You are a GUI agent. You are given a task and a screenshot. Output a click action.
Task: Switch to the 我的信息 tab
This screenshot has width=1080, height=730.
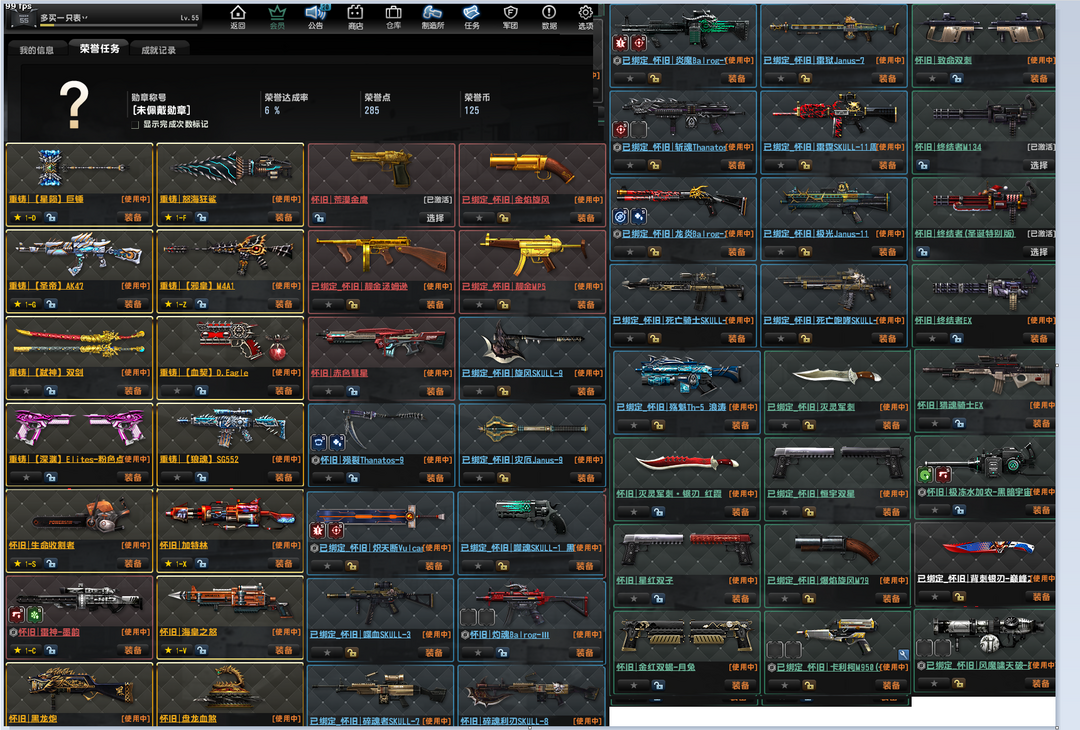point(37,50)
